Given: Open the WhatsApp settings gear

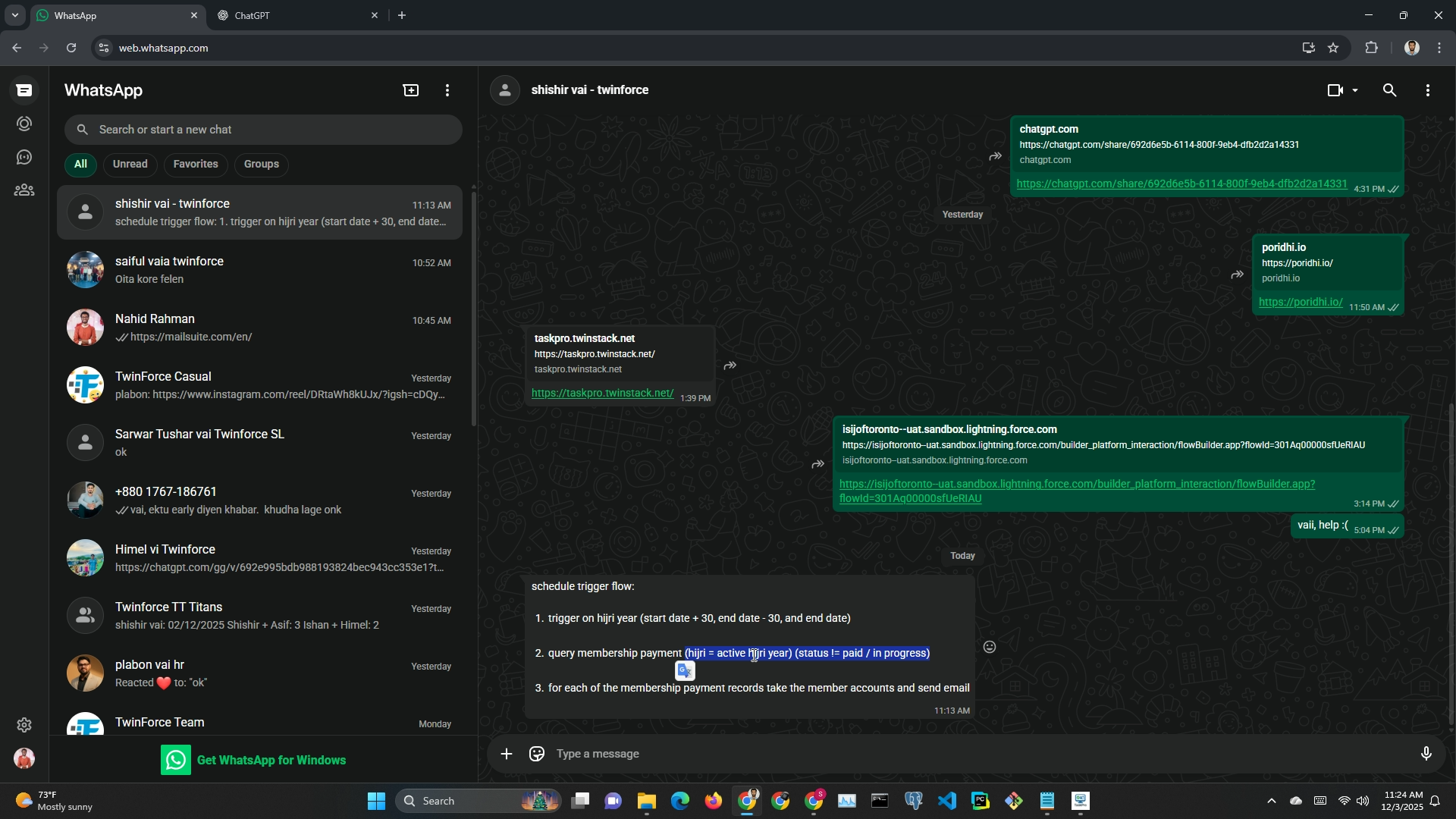Looking at the screenshot, I should coord(24,725).
